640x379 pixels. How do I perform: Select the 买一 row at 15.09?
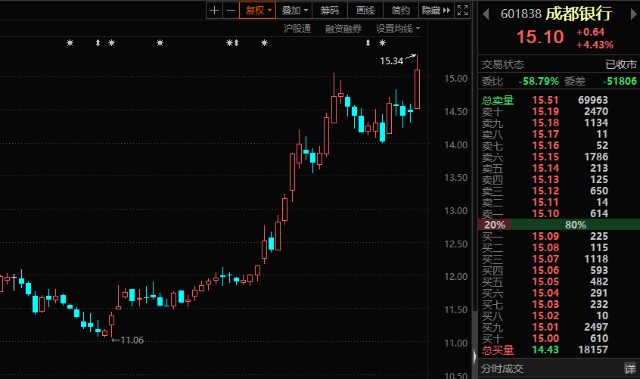559,236
